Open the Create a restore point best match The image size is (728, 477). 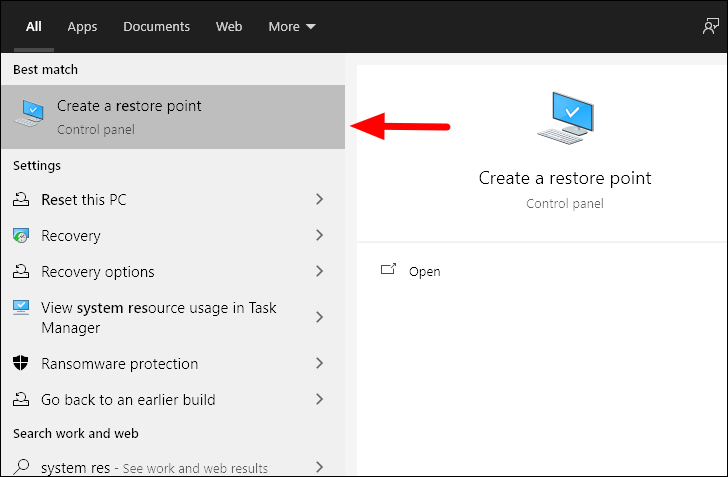[173, 117]
